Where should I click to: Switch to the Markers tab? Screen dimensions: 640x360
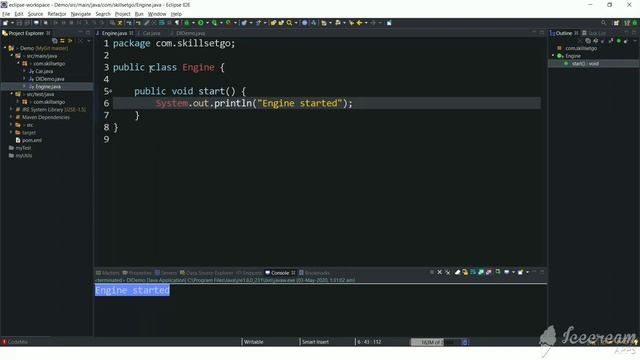108,273
